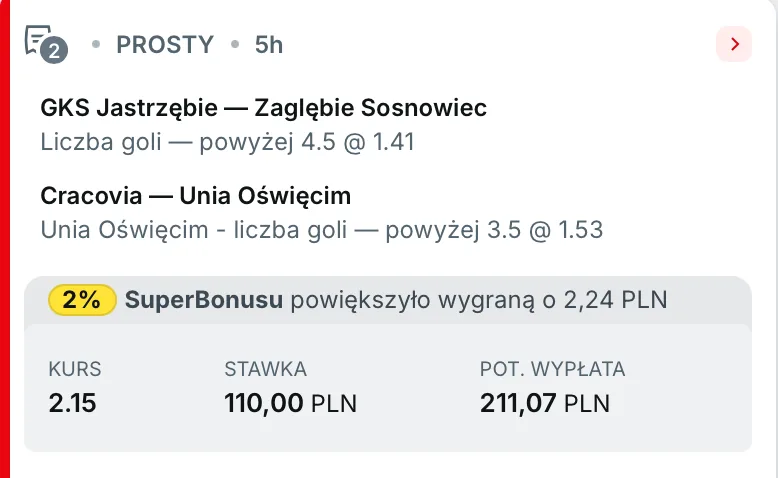Click the SuperBonusu label

204,300
